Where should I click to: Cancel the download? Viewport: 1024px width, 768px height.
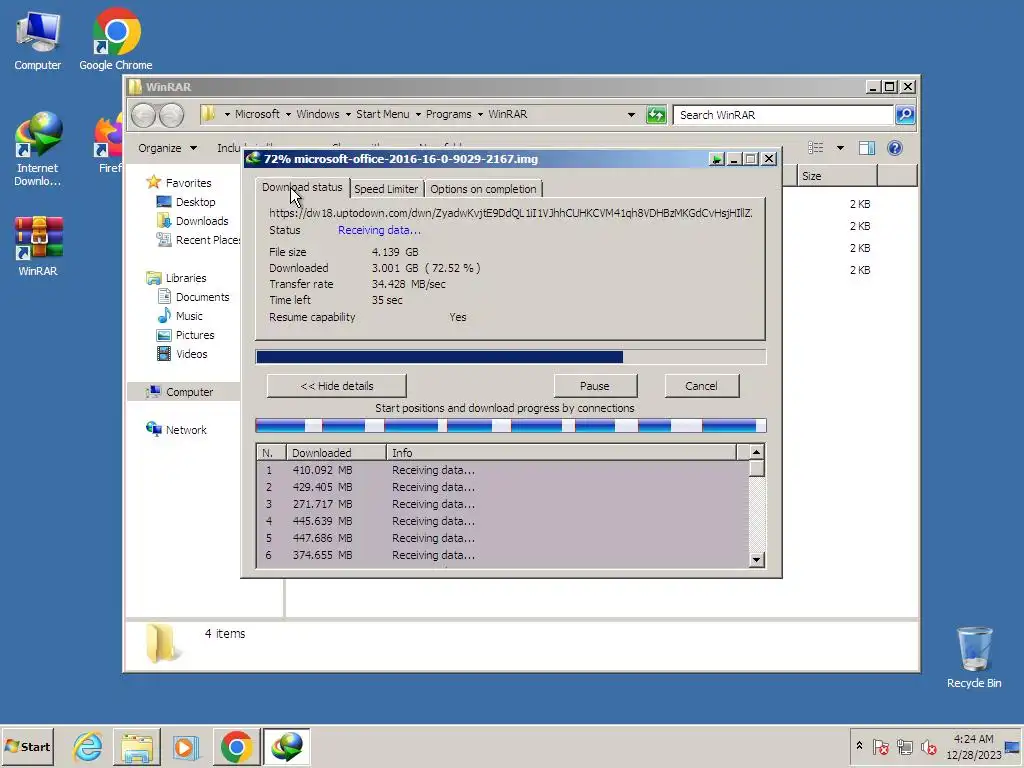coord(701,386)
